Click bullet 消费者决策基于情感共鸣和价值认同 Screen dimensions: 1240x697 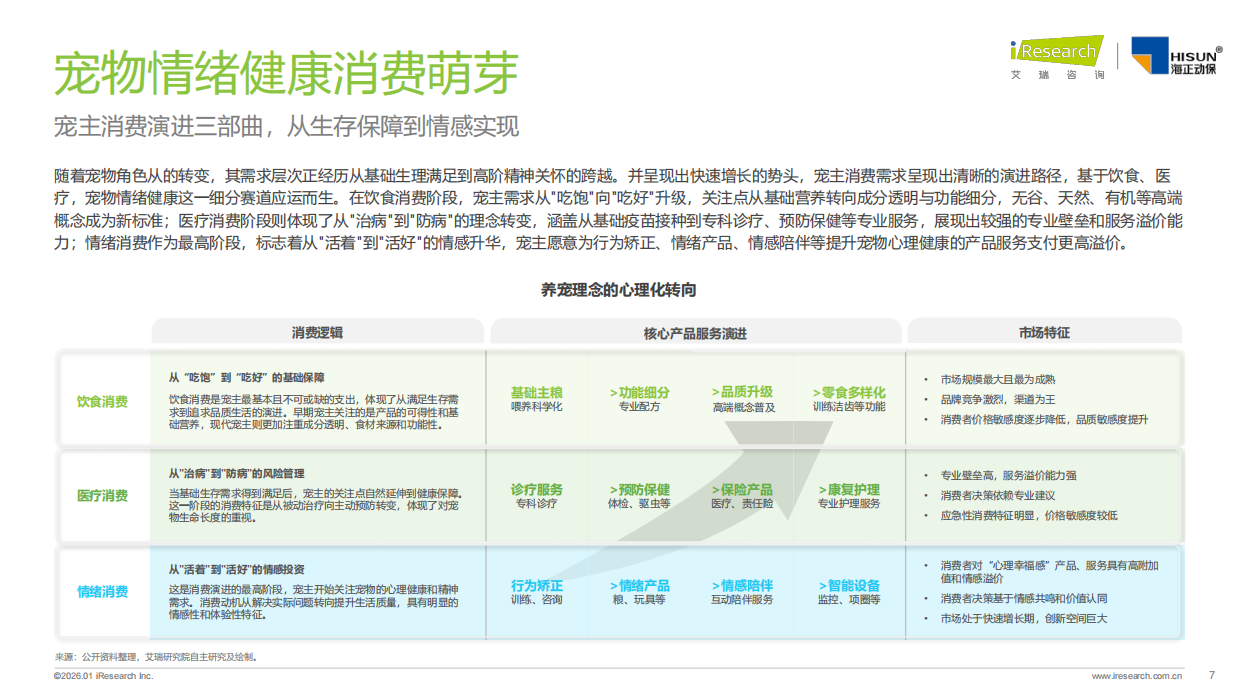tap(1023, 598)
